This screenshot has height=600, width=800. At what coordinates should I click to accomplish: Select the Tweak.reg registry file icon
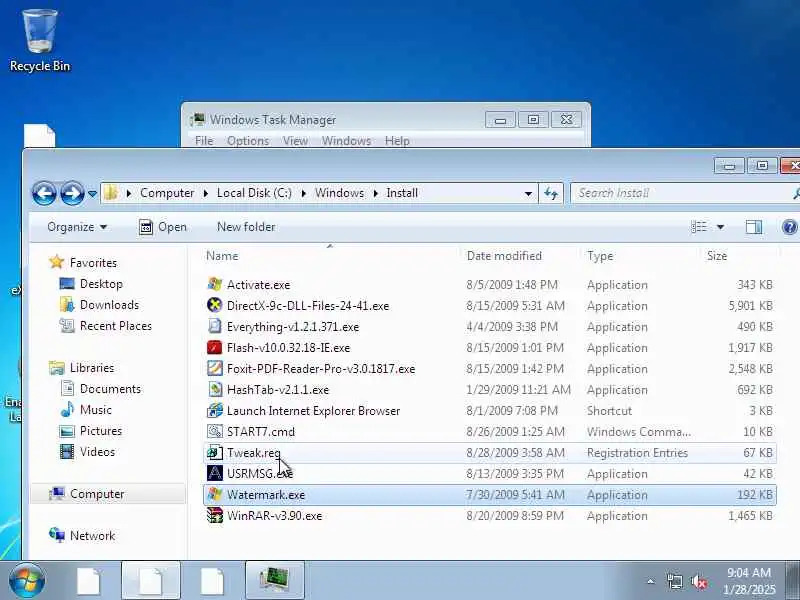215,452
